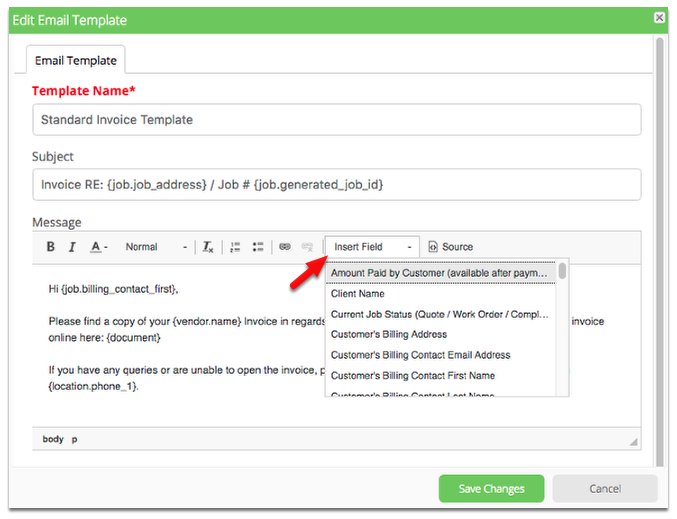The image size is (677, 519).
Task: Click the 'Hi {job.billing_contact_first},' line
Action: coord(114,289)
